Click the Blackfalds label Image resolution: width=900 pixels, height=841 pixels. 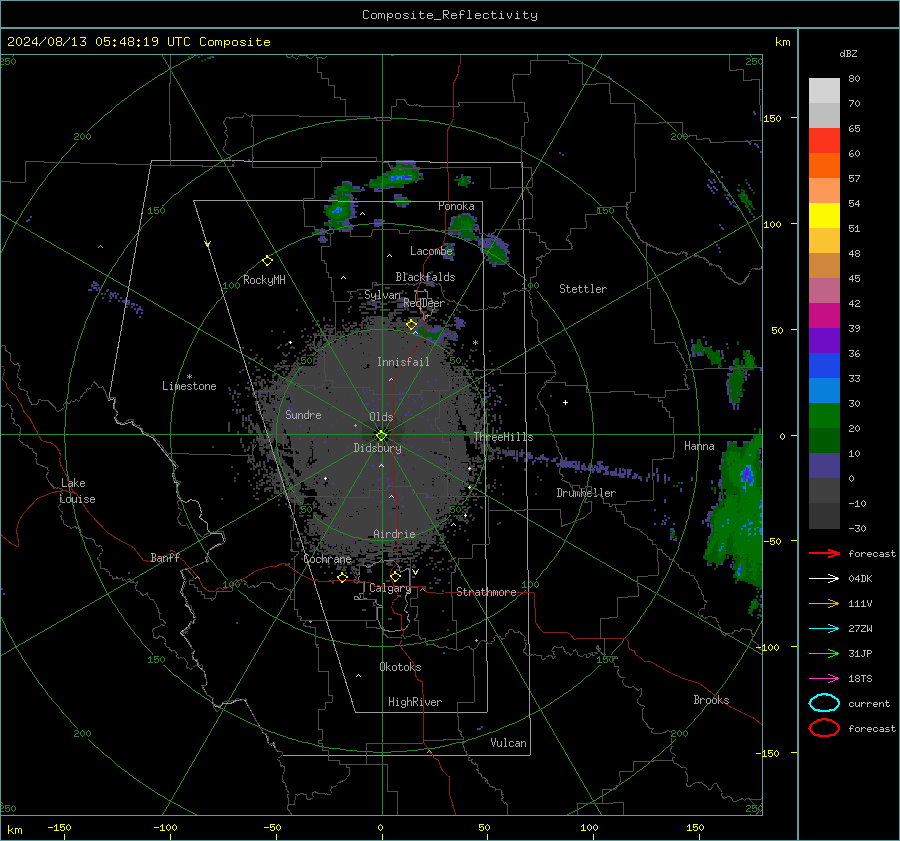[425, 277]
